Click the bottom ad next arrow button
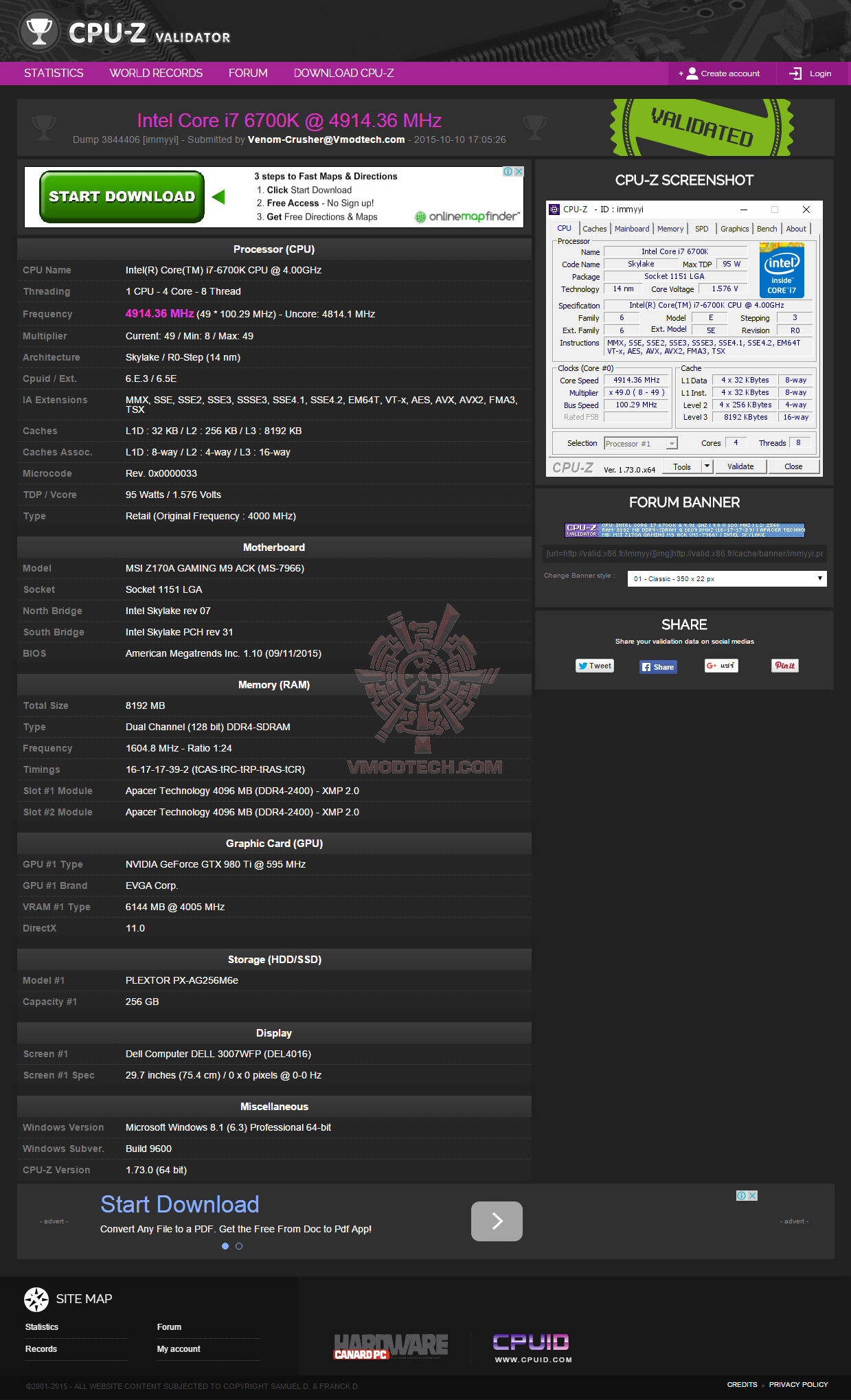The width and height of the screenshot is (851, 1400). click(497, 1221)
